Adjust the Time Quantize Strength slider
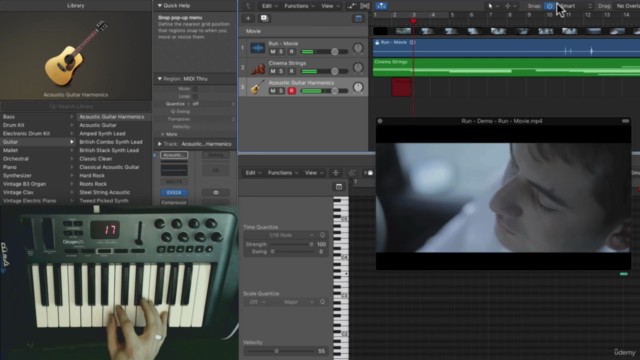 (x=291, y=244)
